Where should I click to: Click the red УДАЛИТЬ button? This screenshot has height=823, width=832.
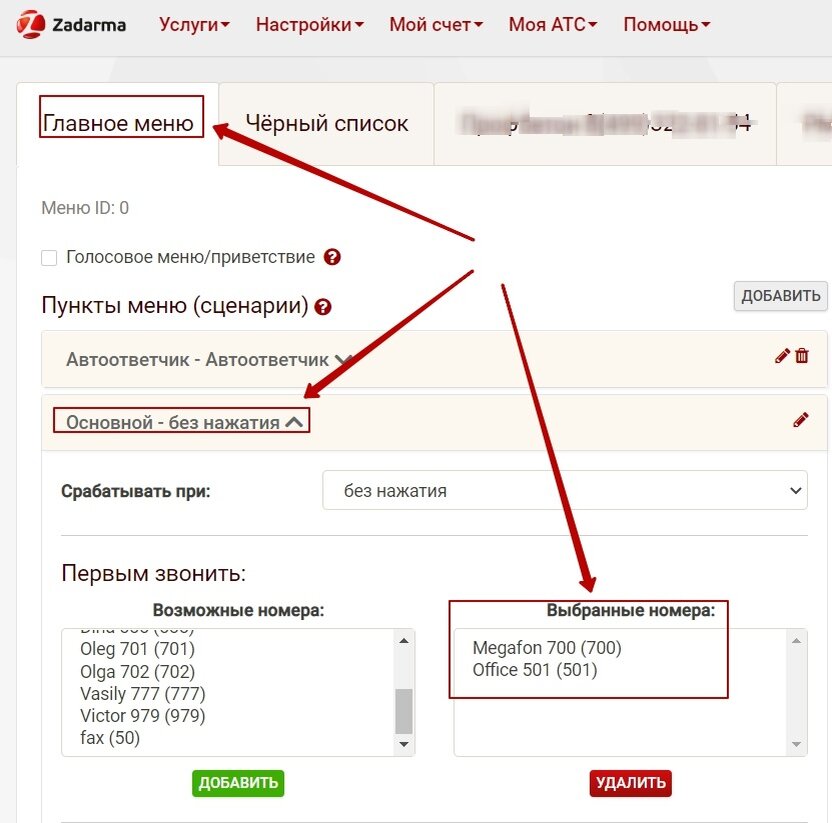click(630, 783)
